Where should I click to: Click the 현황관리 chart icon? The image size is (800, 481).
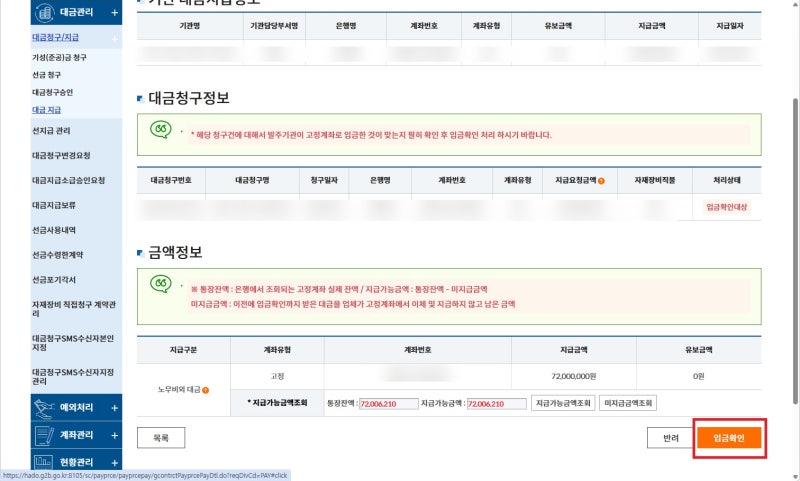(x=43, y=462)
